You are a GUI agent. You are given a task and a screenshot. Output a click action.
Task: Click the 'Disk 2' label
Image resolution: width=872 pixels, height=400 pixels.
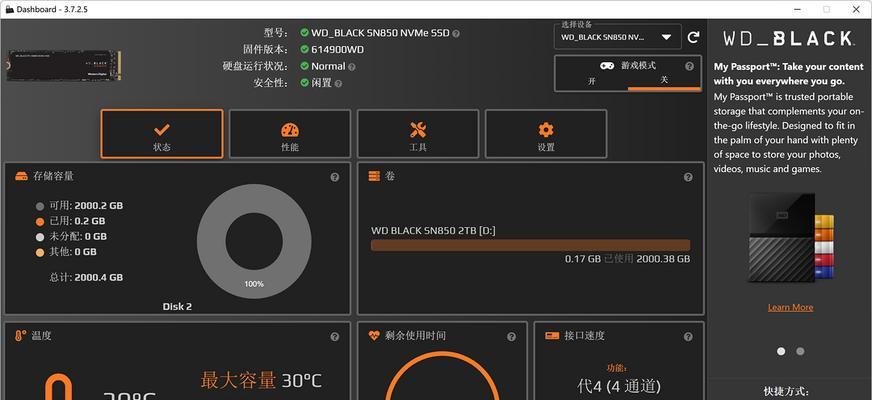click(177, 307)
